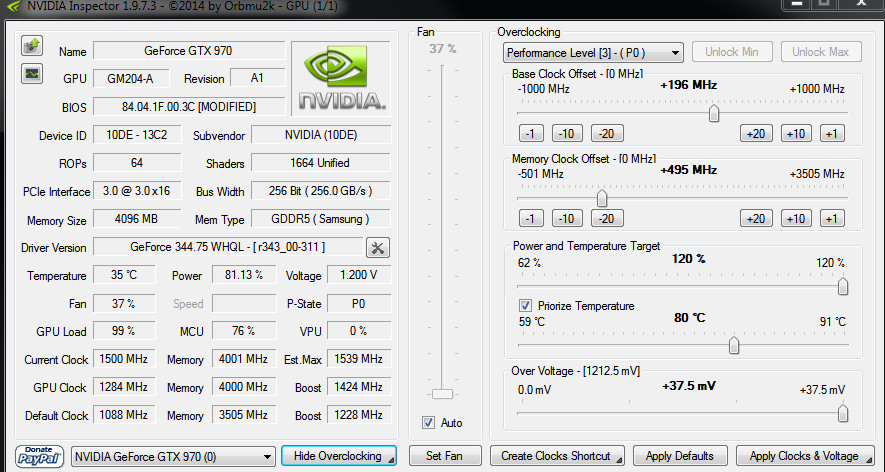Image resolution: width=885 pixels, height=472 pixels.
Task: Click the Revision value A1
Action: (257, 78)
